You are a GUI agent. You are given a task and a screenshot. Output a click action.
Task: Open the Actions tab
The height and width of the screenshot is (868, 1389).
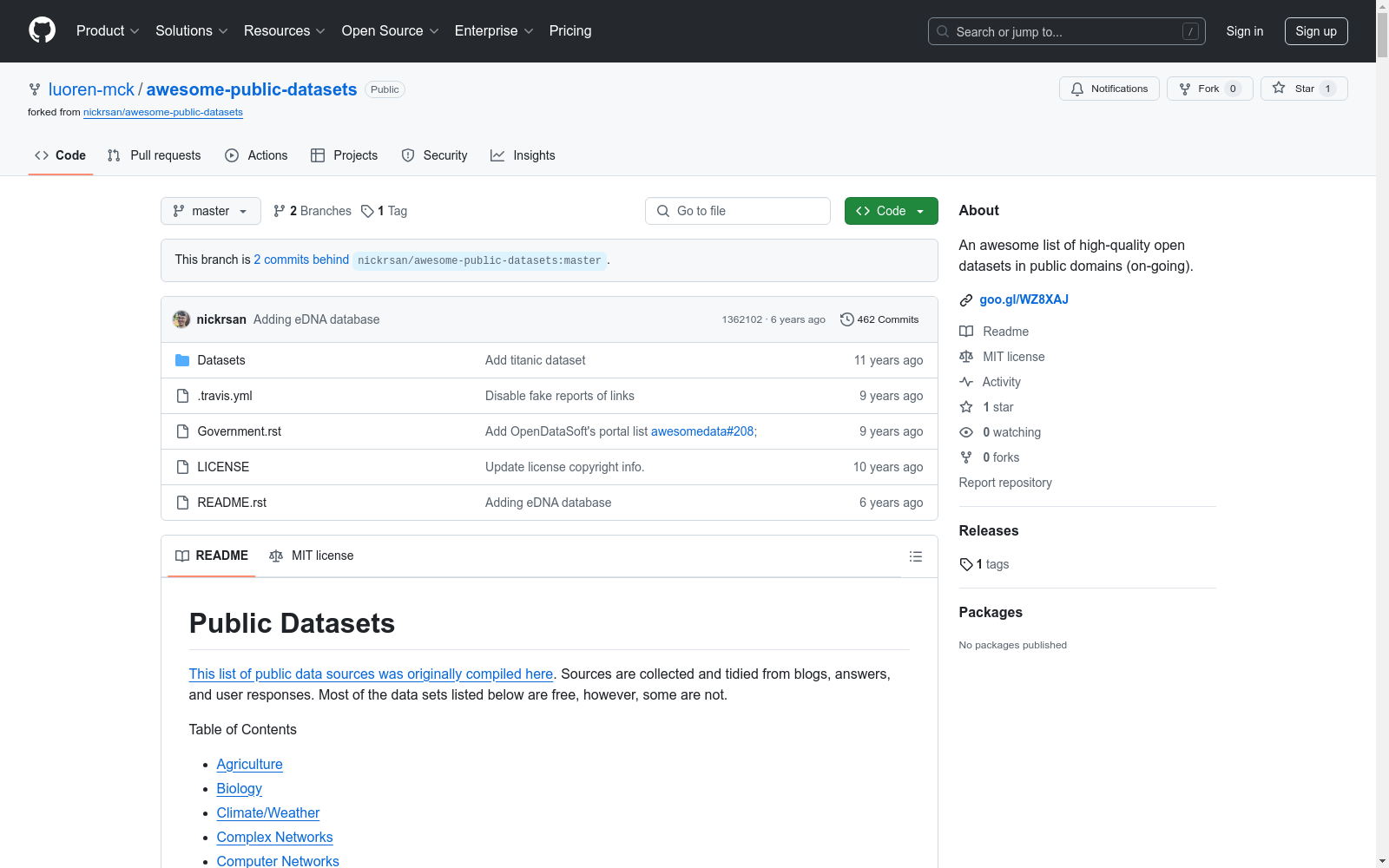256,155
